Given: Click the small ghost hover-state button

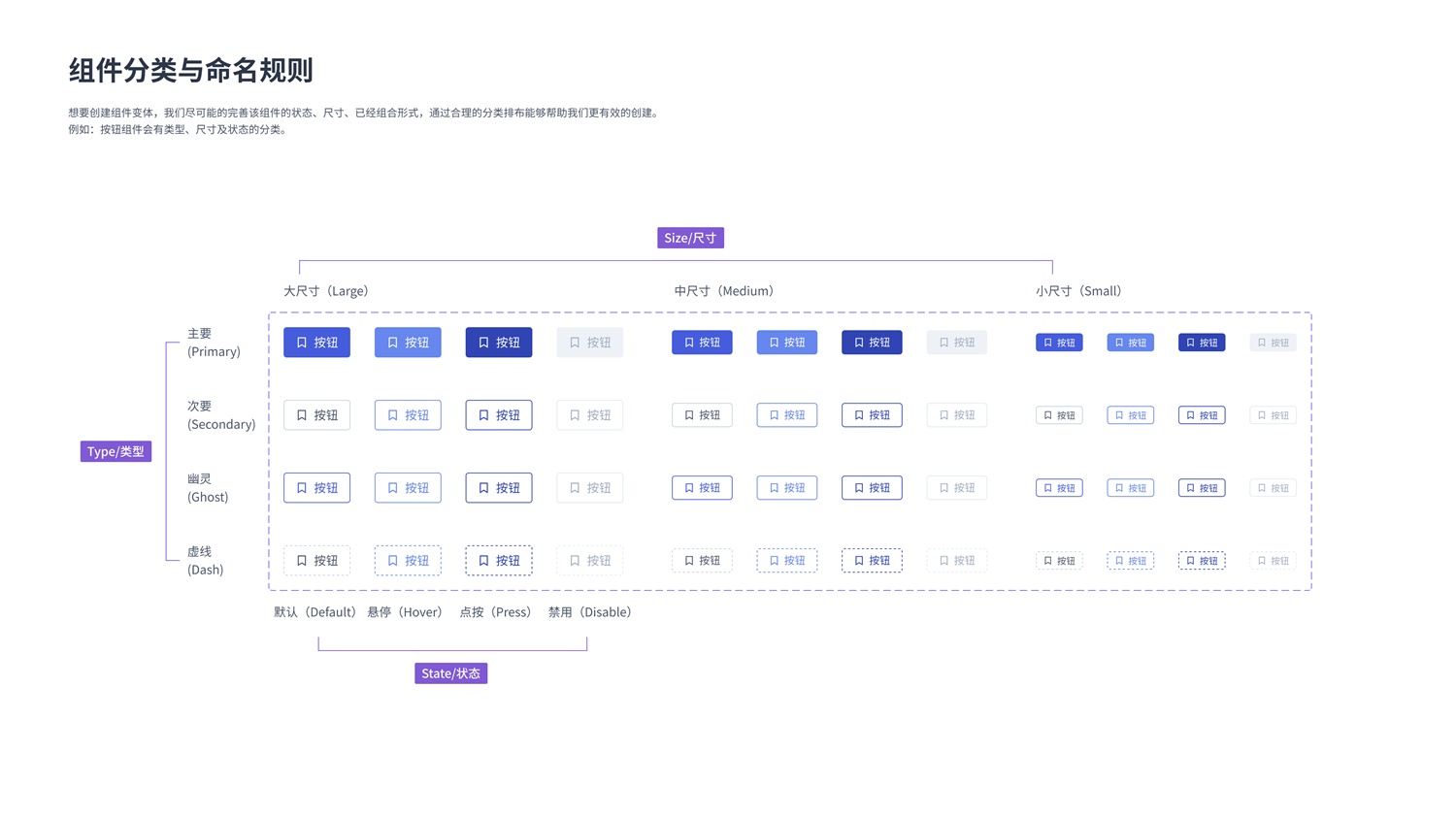Looking at the screenshot, I should pyautogui.click(x=1130, y=488).
